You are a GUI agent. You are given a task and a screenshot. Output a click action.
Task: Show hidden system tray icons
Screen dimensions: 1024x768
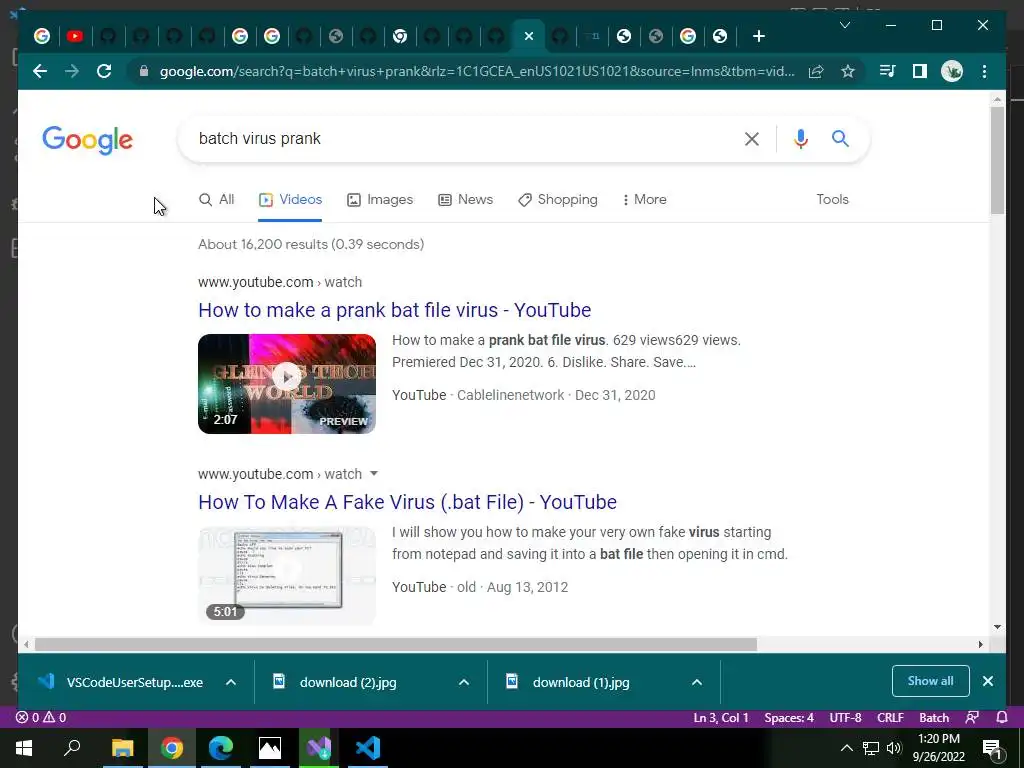[846, 748]
